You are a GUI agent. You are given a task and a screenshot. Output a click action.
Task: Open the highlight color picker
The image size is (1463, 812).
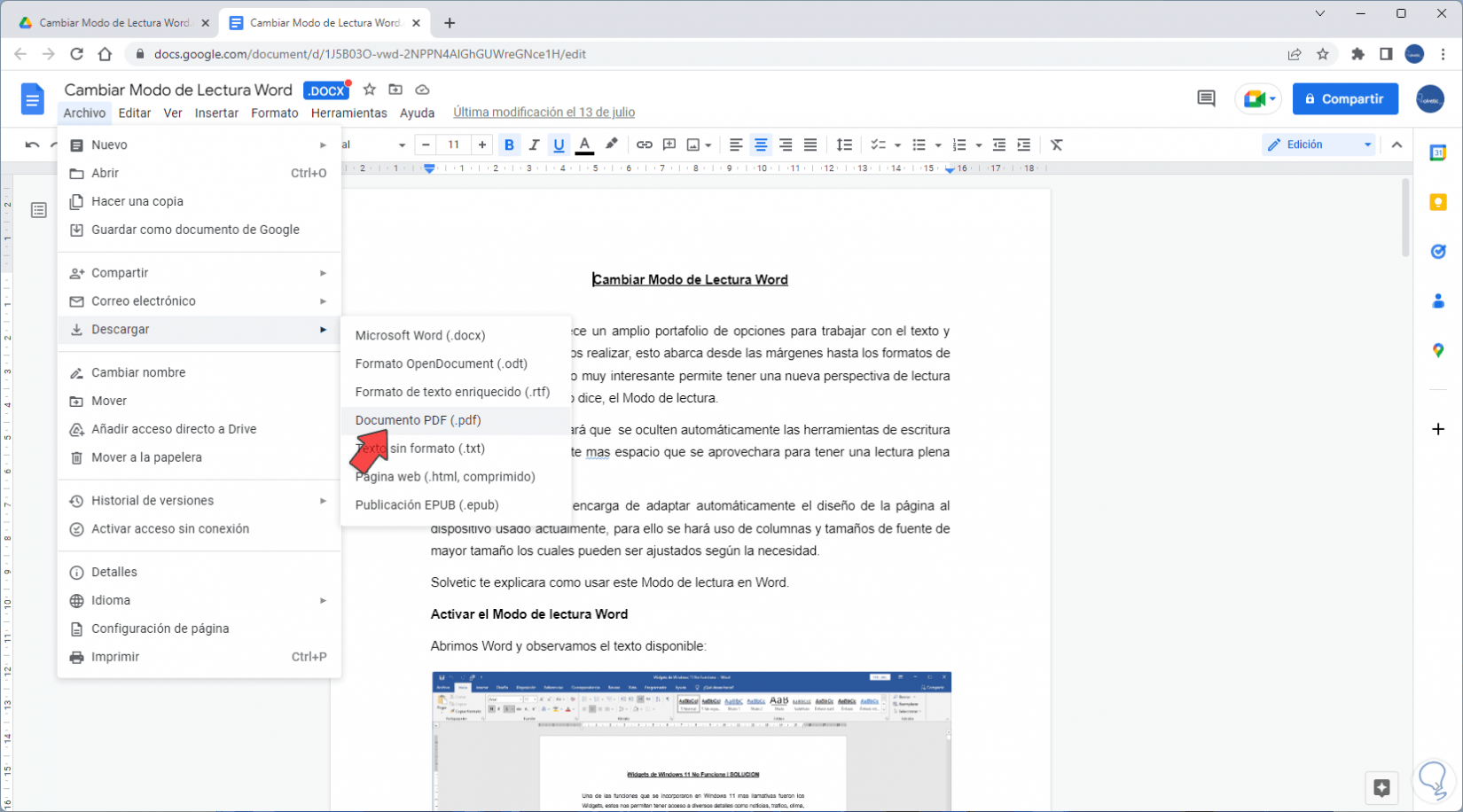[x=611, y=144]
